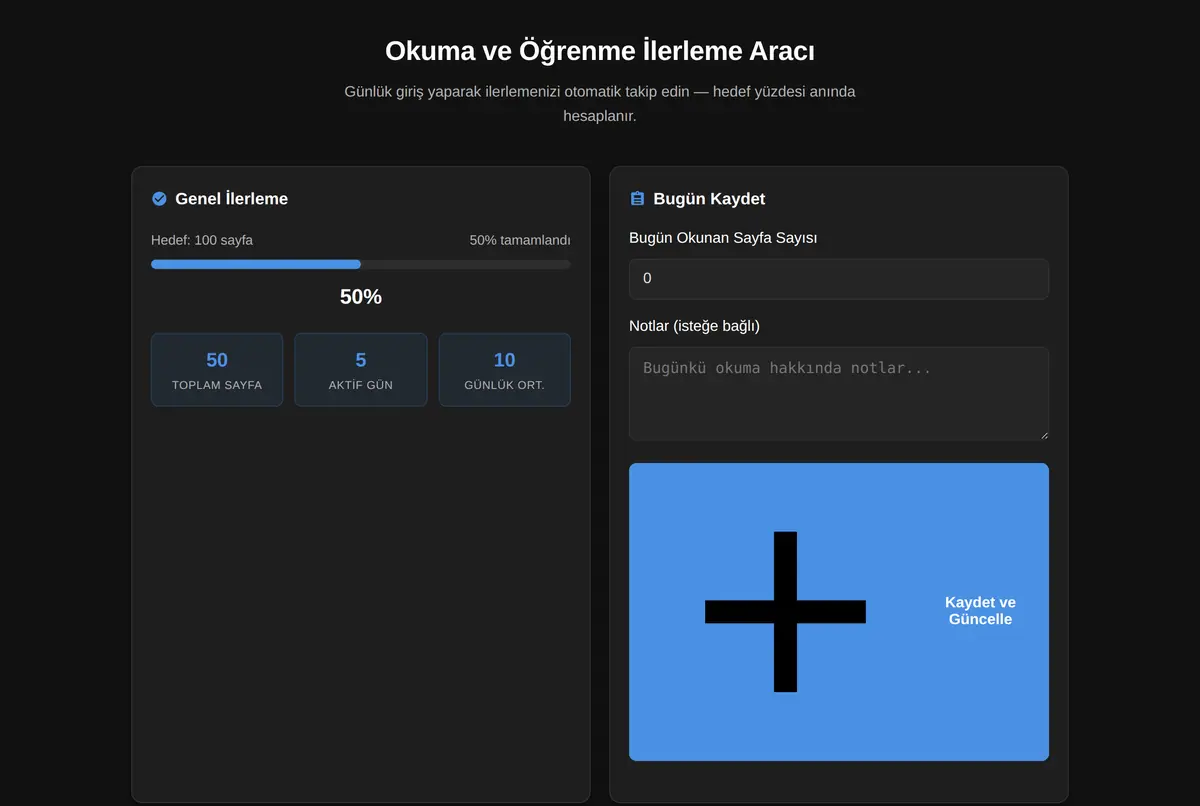Click the large "50%" percentage label

[361, 297]
